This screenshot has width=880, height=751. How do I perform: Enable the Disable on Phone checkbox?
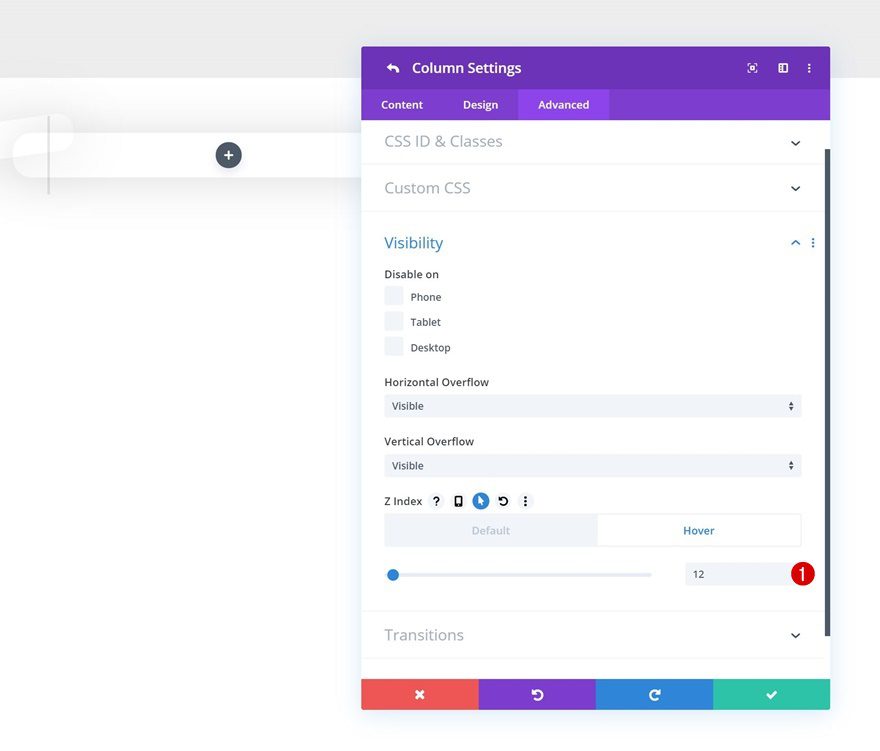pos(394,296)
